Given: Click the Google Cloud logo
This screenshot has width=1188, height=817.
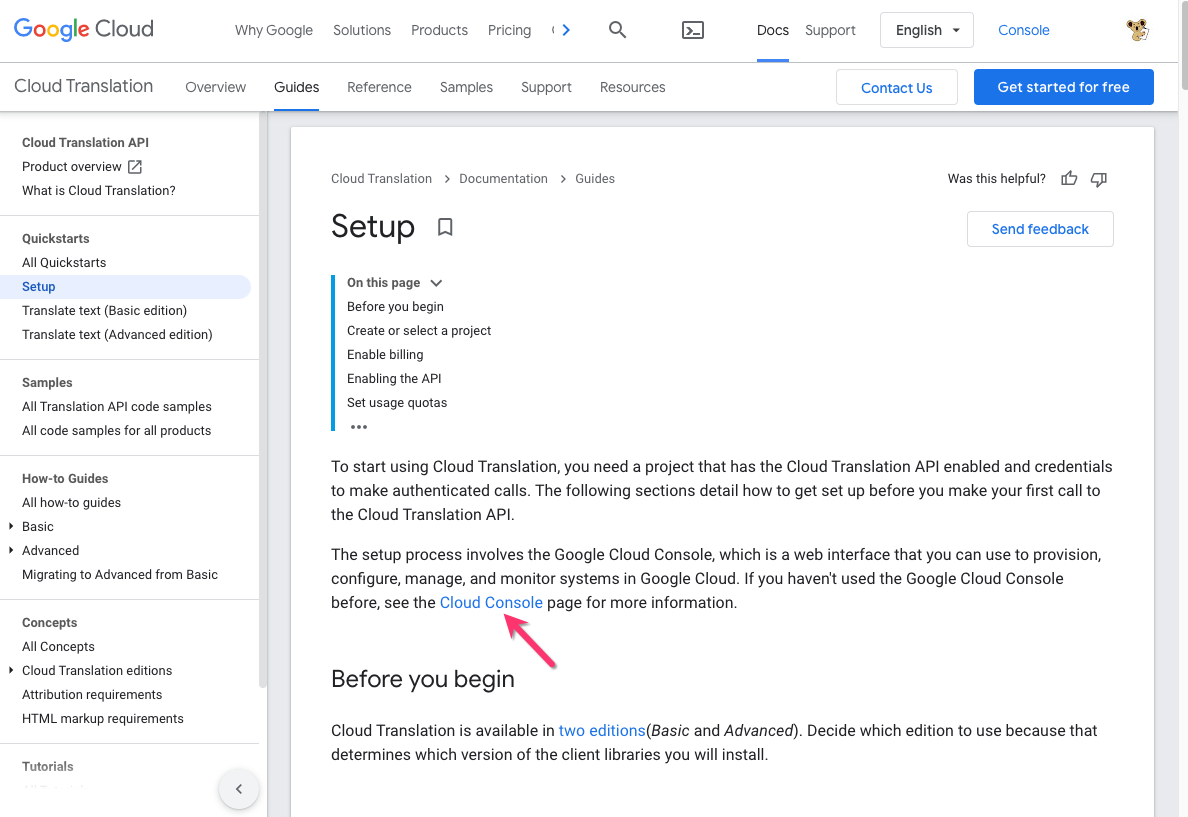Looking at the screenshot, I should [83, 30].
